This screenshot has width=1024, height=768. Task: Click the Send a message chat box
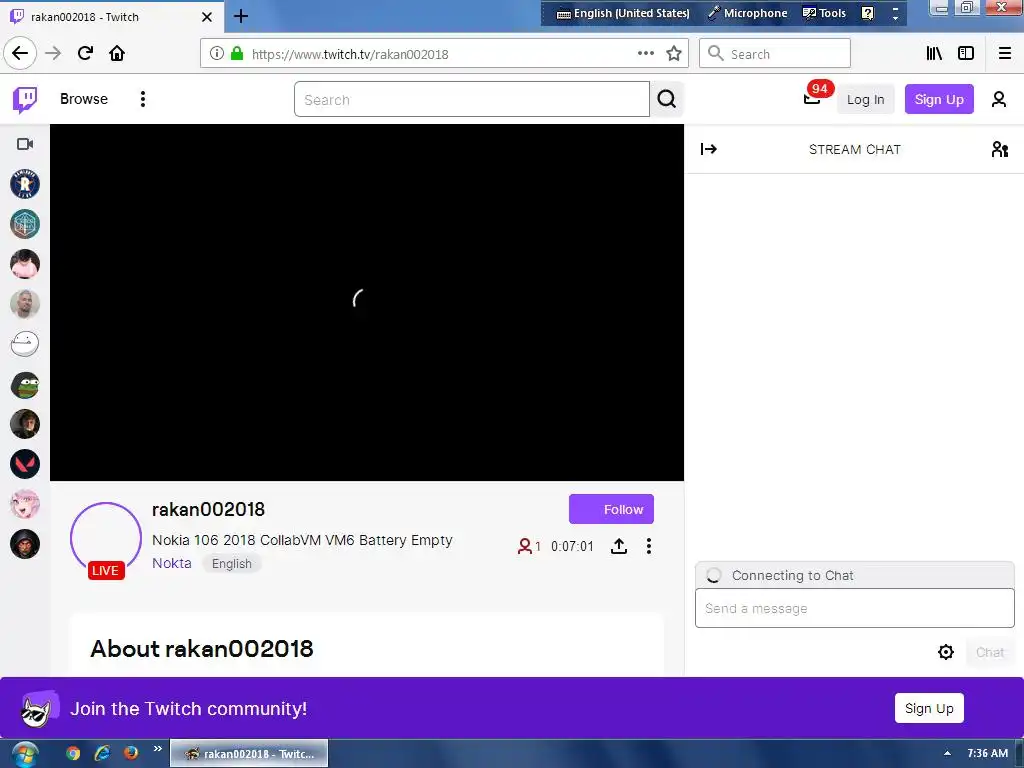coord(854,608)
